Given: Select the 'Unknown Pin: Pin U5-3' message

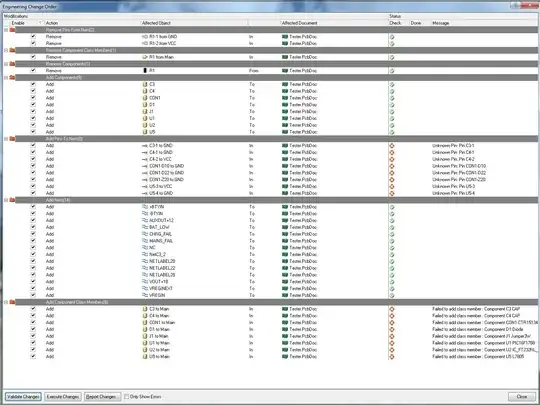Looking at the screenshot, I should [454, 186].
